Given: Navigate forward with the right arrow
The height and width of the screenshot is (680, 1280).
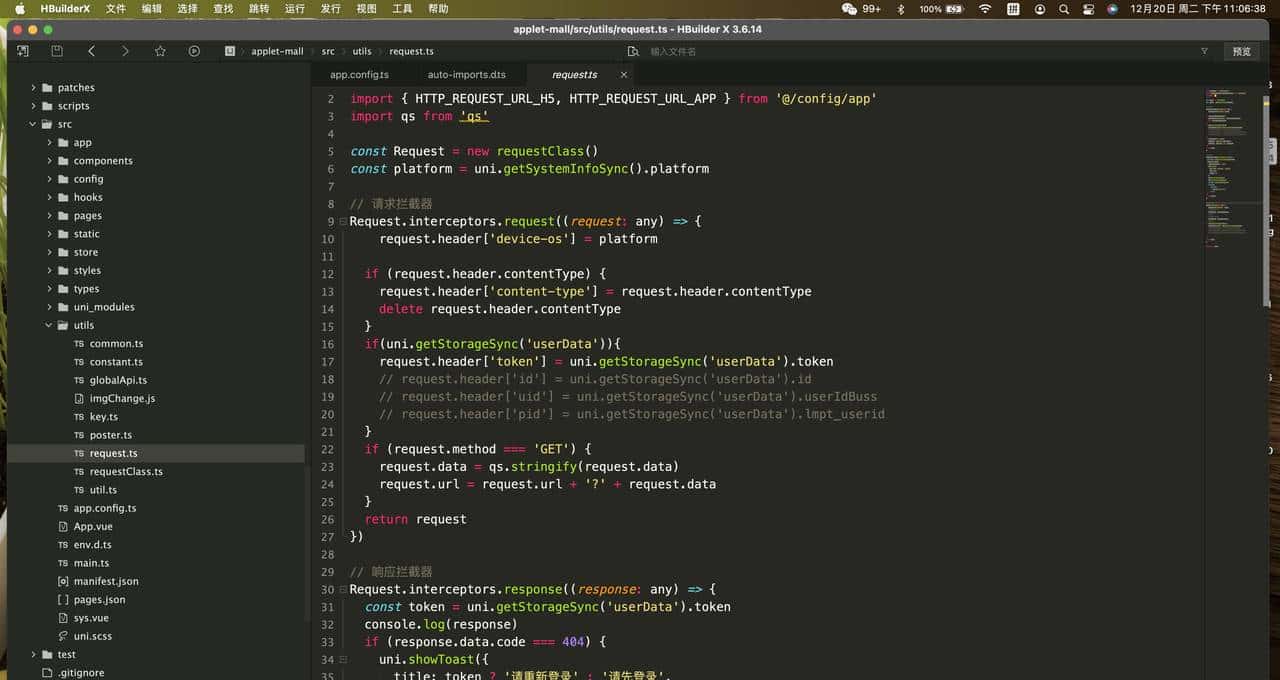Looking at the screenshot, I should coord(125,51).
